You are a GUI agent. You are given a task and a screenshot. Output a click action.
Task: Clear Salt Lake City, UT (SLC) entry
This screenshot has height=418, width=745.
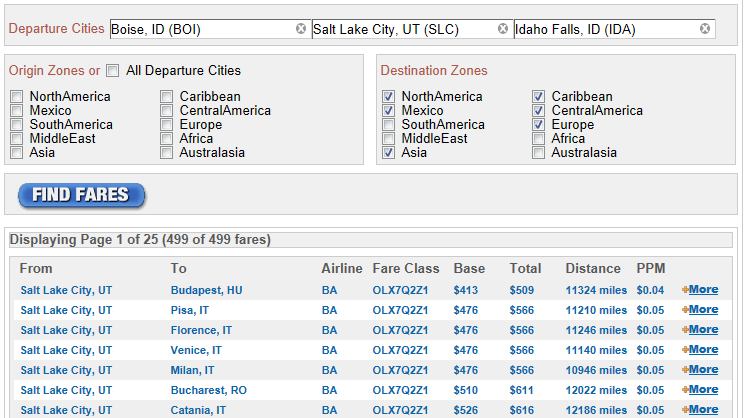pos(503,29)
